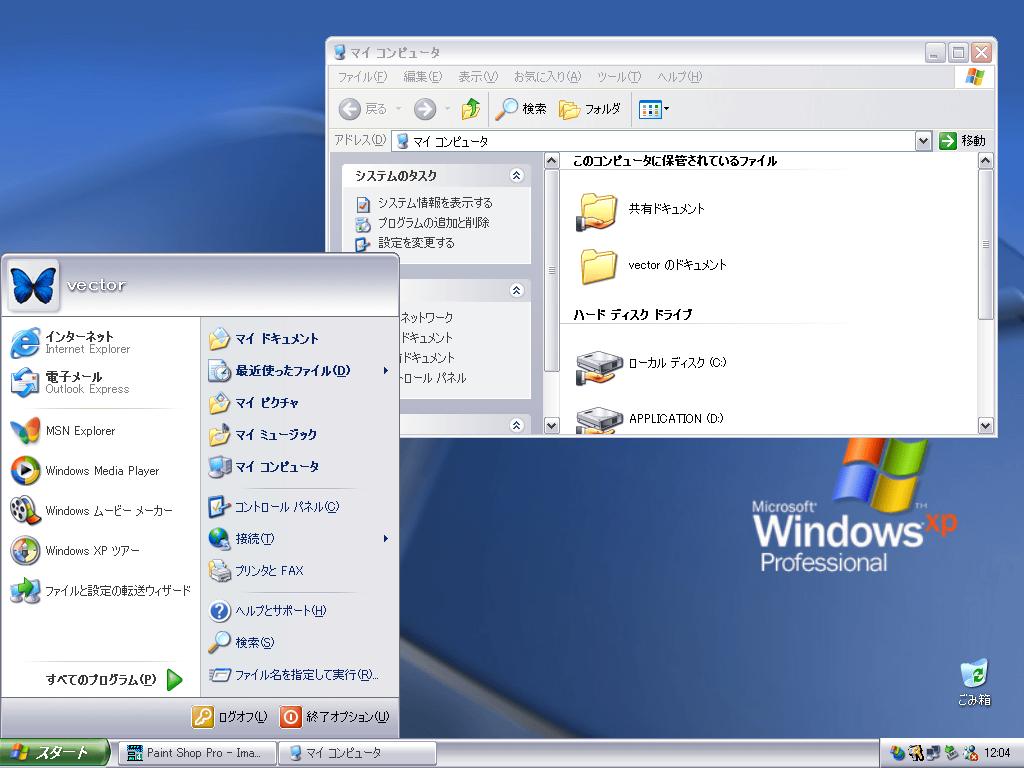Switch to Paint Shop Pro taskbar button
The height and width of the screenshot is (768, 1024).
pos(199,753)
